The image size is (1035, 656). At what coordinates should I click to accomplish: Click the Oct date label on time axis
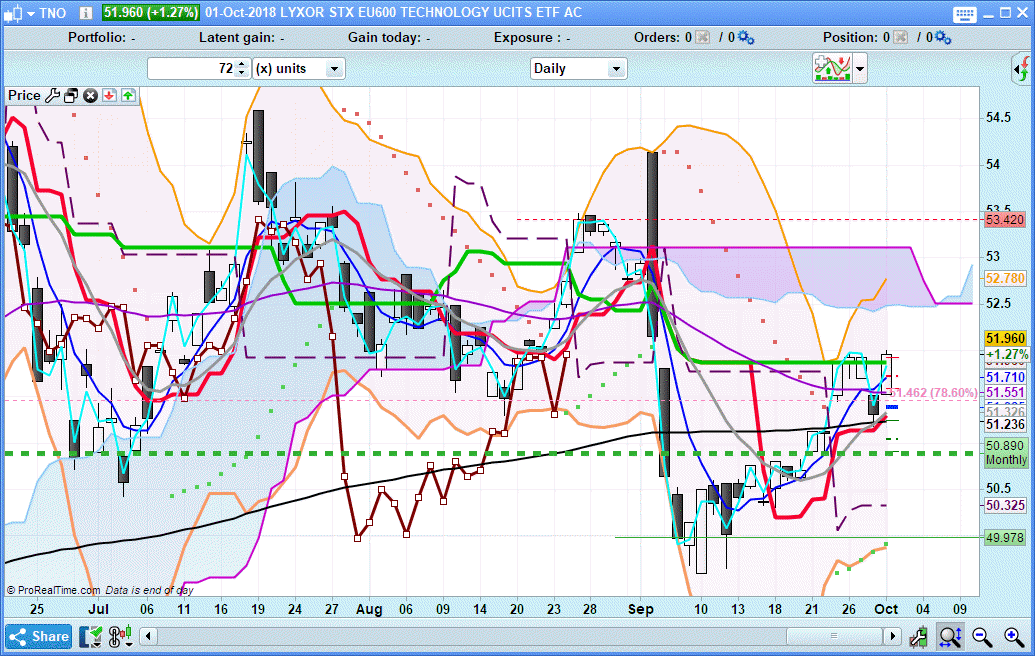[x=886, y=609]
